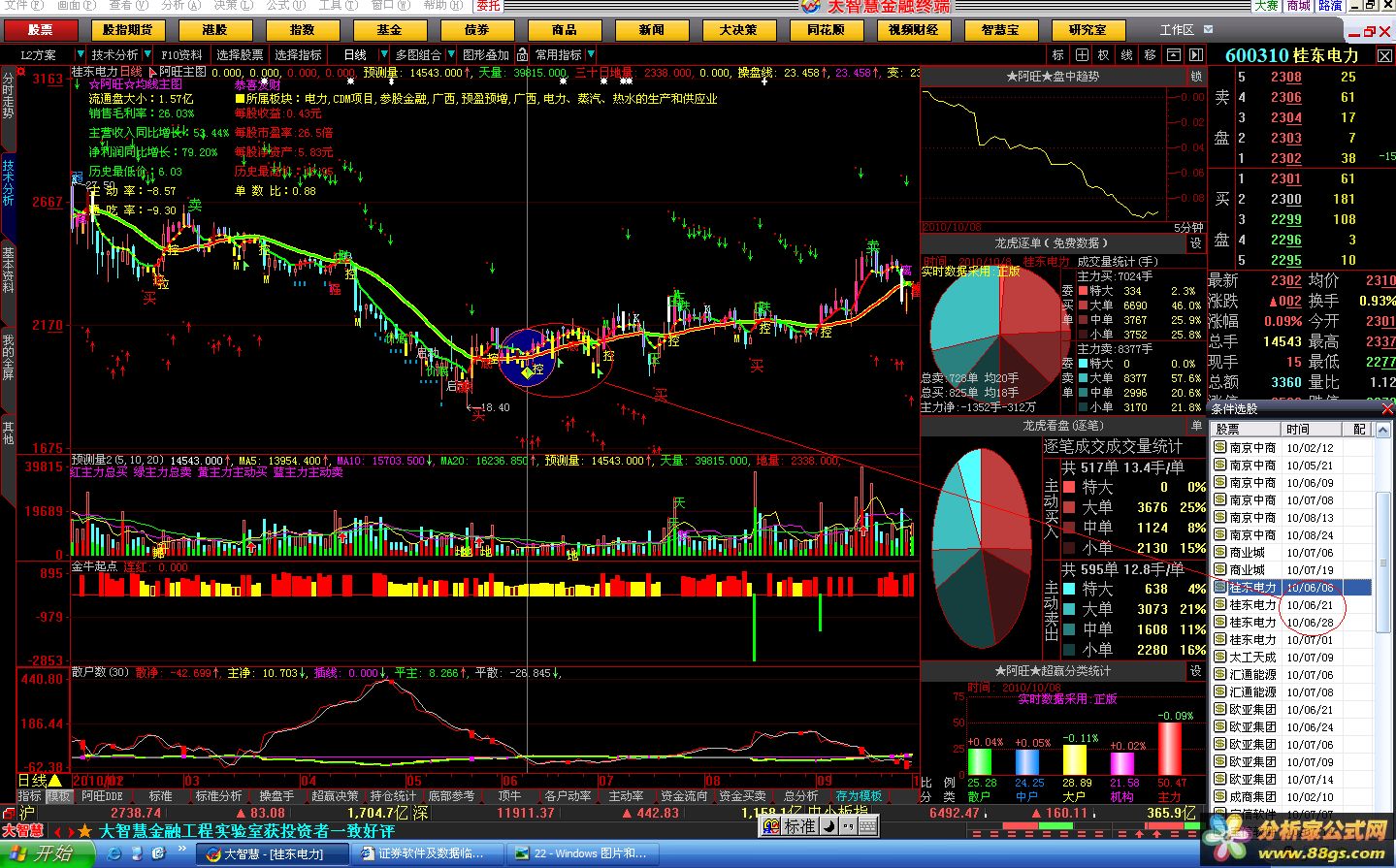Click the small red icon left of 沪 index
Screen dimensions: 1396x868
point(8,813)
